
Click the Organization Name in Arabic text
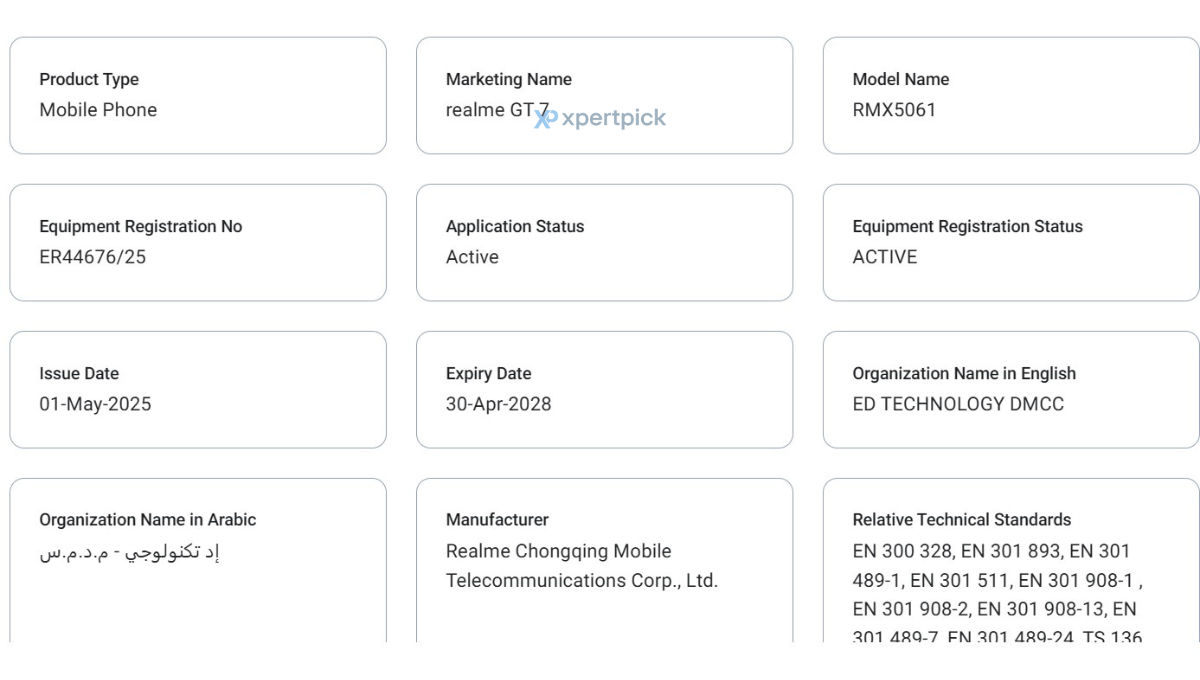click(129, 552)
